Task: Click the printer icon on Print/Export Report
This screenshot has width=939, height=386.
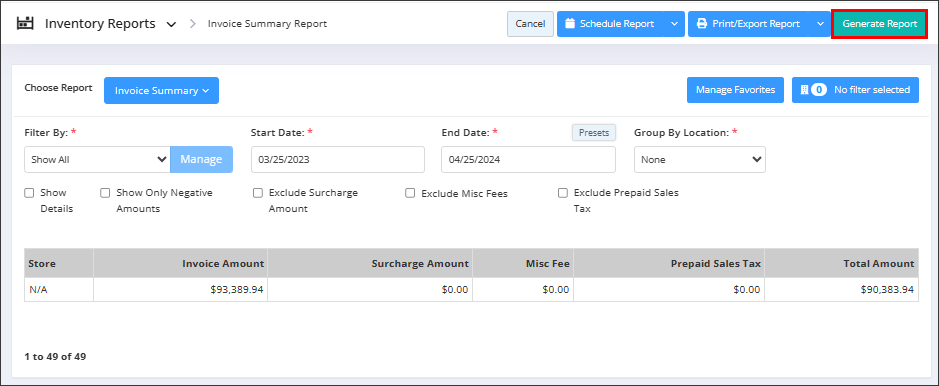Action: pyautogui.click(x=701, y=24)
